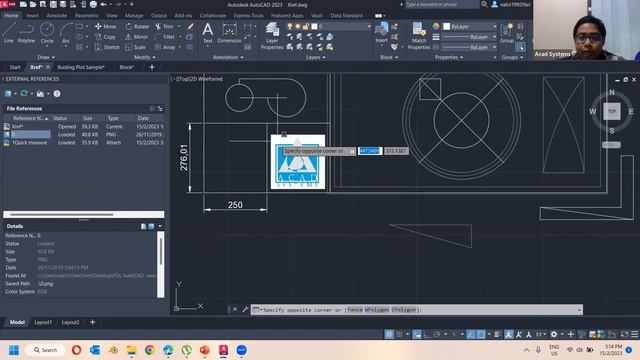The width and height of the screenshot is (640, 360).
Task: Expand the Modify panel dropdown
Action: [144, 58]
